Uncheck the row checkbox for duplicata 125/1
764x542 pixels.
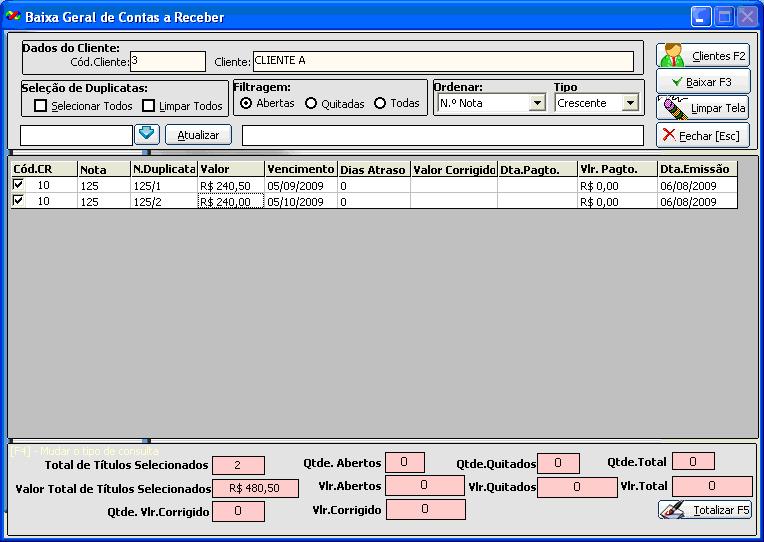point(18,184)
